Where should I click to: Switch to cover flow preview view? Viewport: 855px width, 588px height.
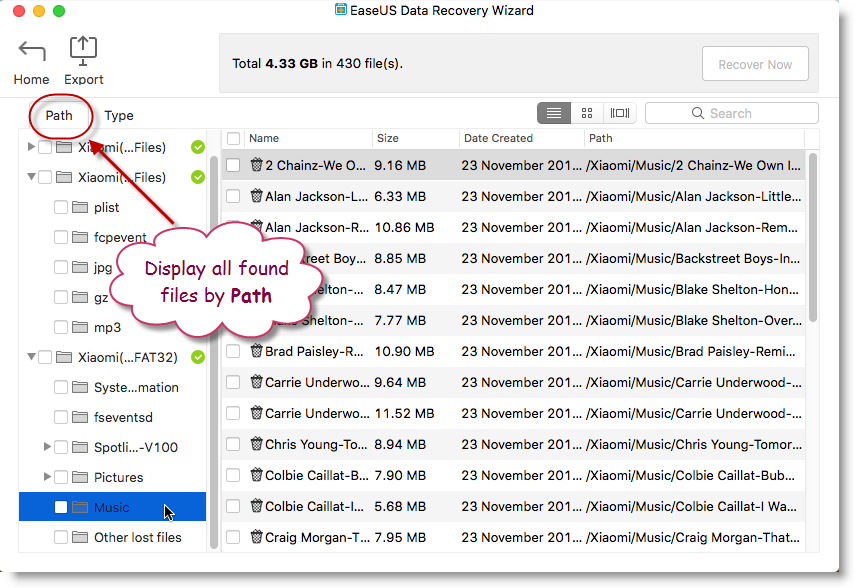pyautogui.click(x=620, y=113)
